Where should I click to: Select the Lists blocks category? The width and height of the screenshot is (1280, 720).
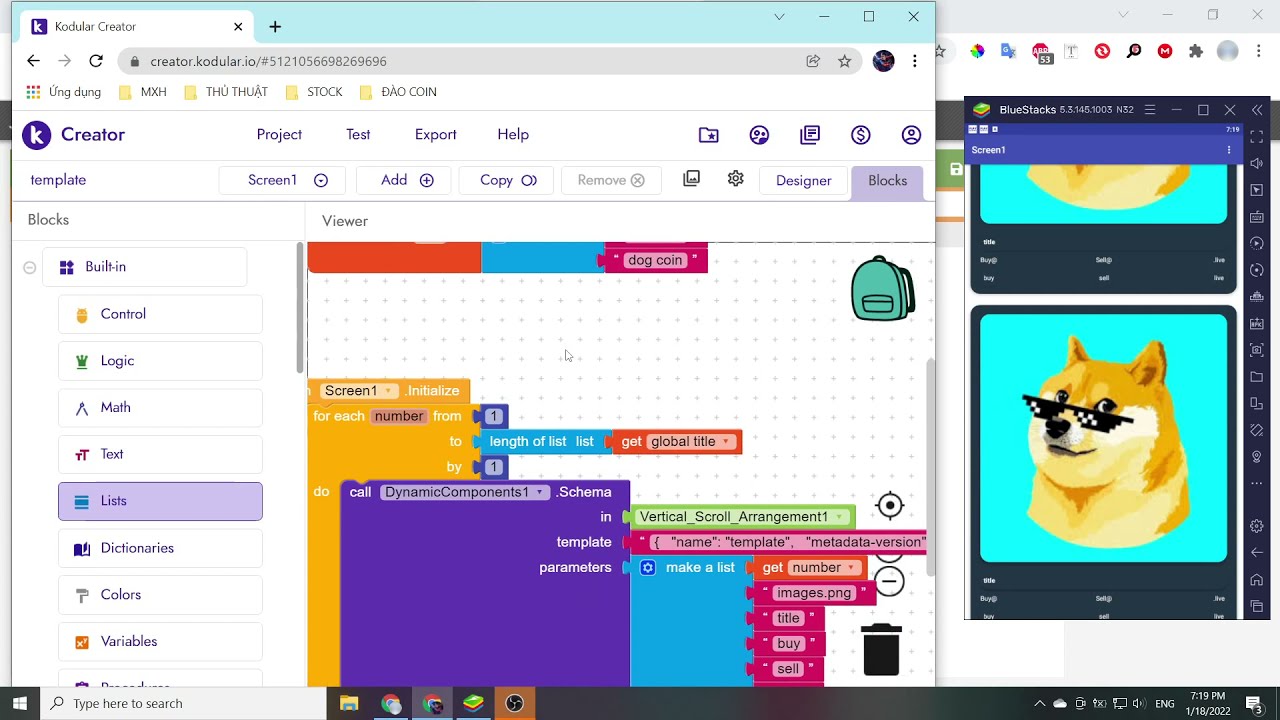[160, 501]
